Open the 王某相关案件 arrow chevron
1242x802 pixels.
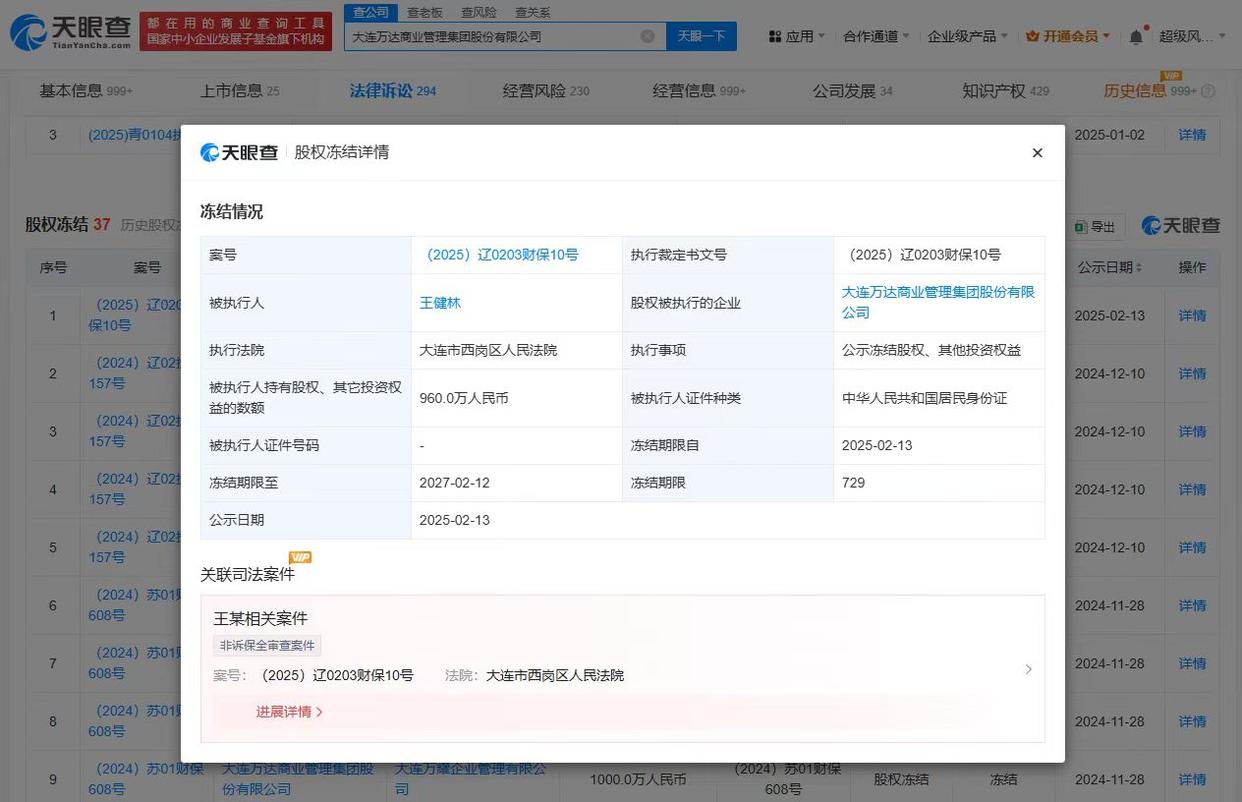click(x=1028, y=669)
